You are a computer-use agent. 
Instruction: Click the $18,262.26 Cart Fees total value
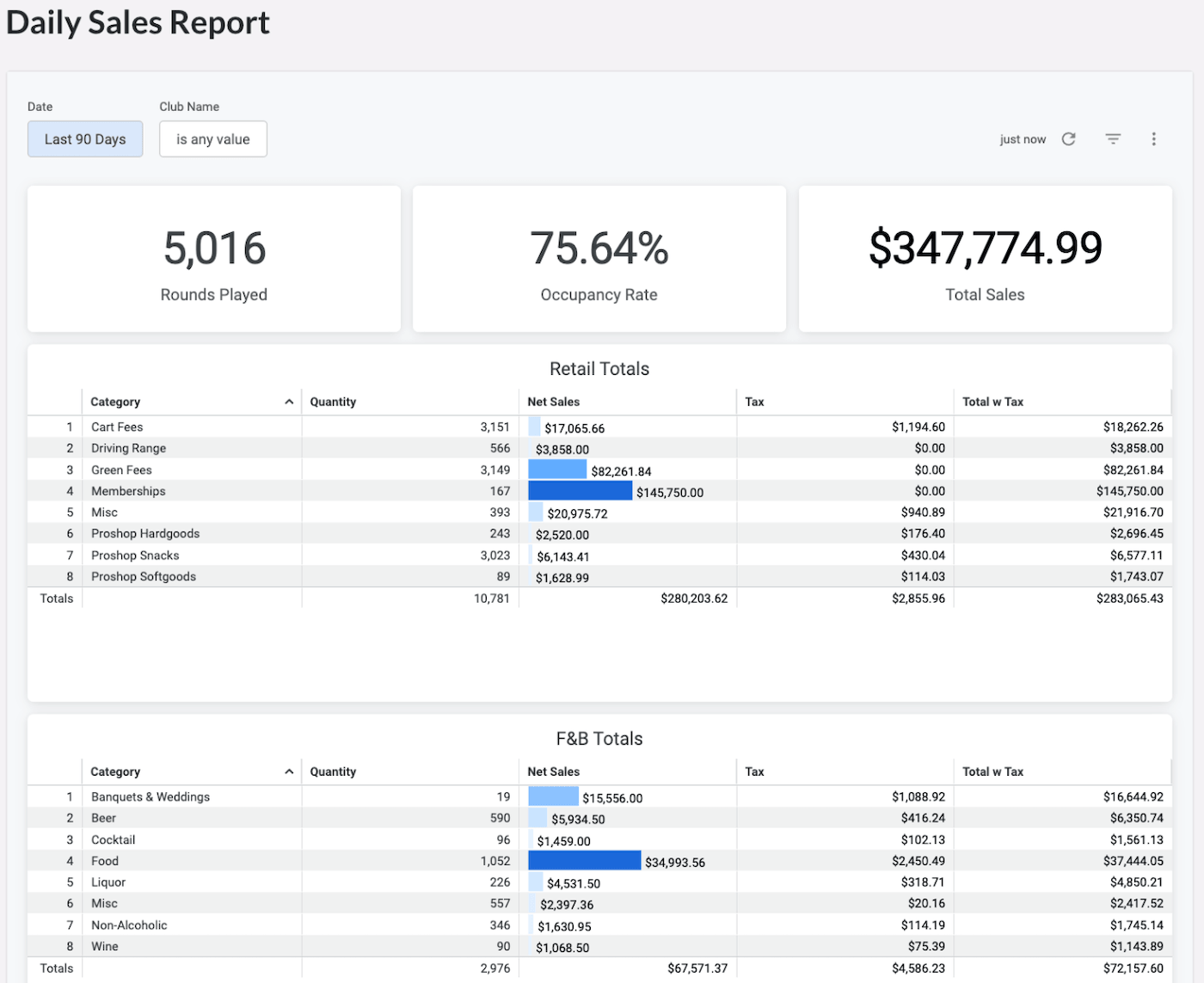tap(1133, 427)
